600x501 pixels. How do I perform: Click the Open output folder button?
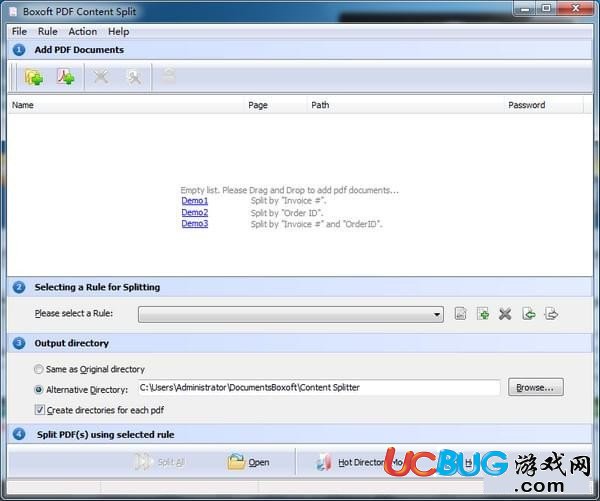(x=249, y=462)
